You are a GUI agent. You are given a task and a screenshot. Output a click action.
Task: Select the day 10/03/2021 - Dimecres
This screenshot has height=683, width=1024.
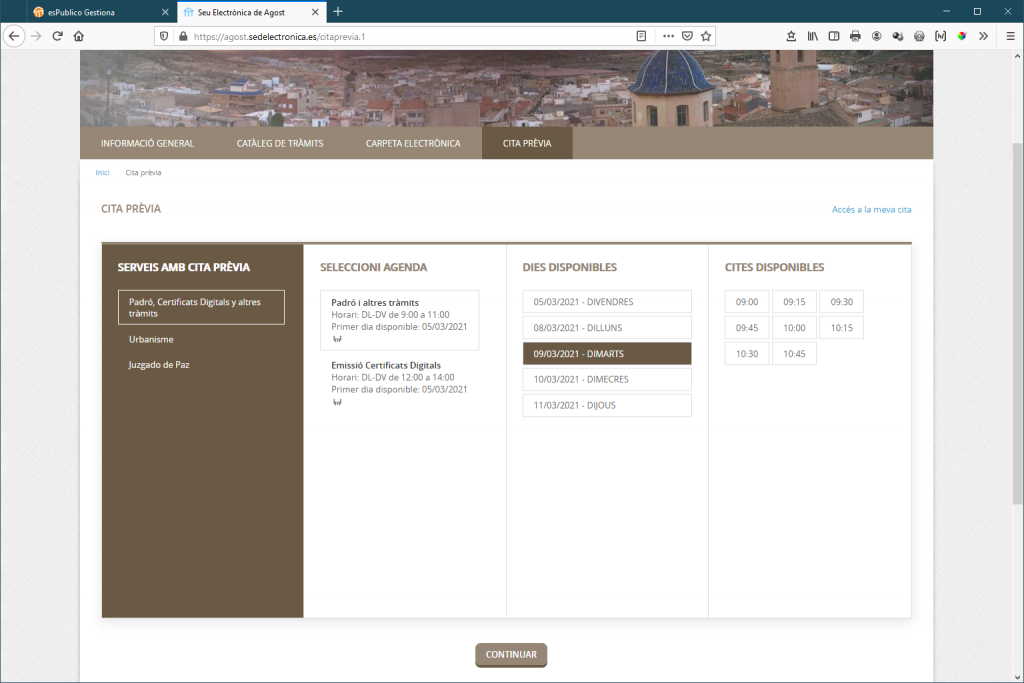607,380
